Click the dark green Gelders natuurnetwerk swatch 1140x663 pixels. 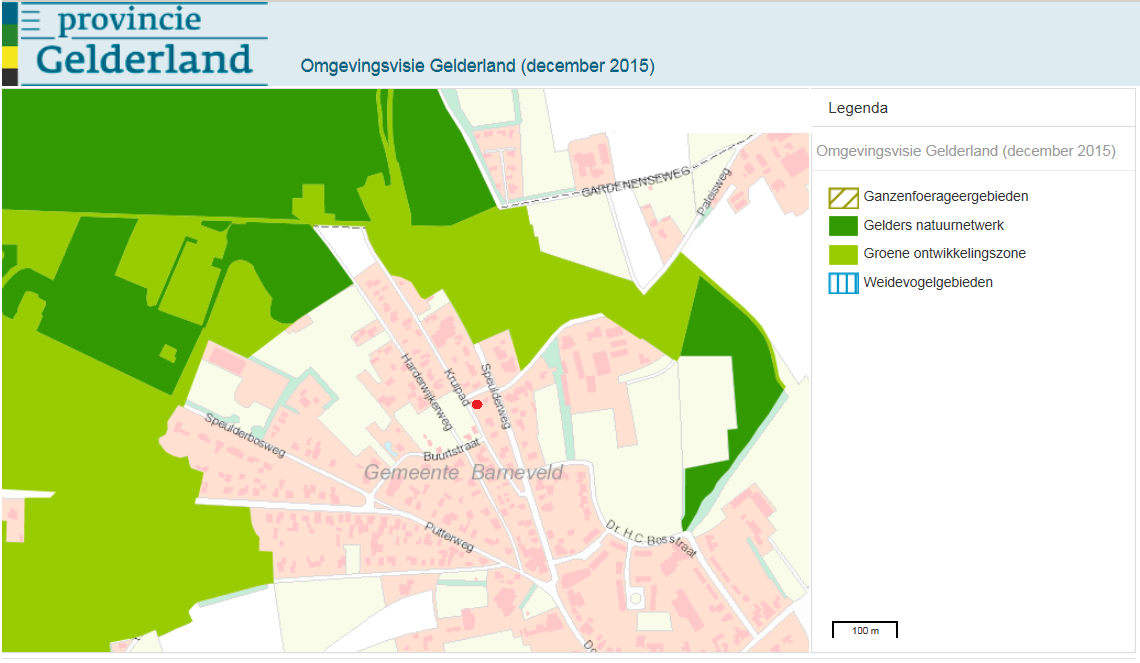(843, 226)
